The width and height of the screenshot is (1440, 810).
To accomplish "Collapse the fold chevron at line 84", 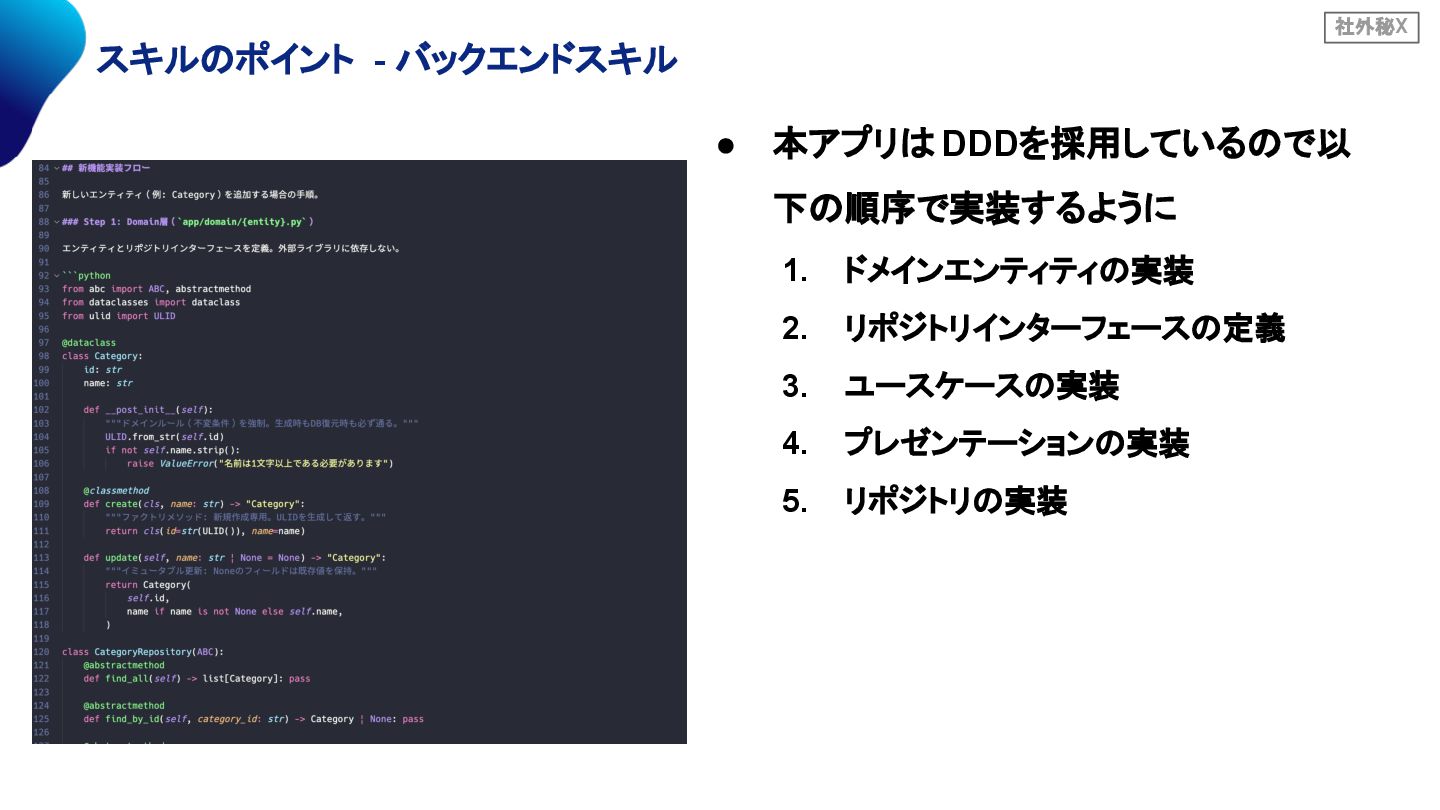I will (56, 168).
